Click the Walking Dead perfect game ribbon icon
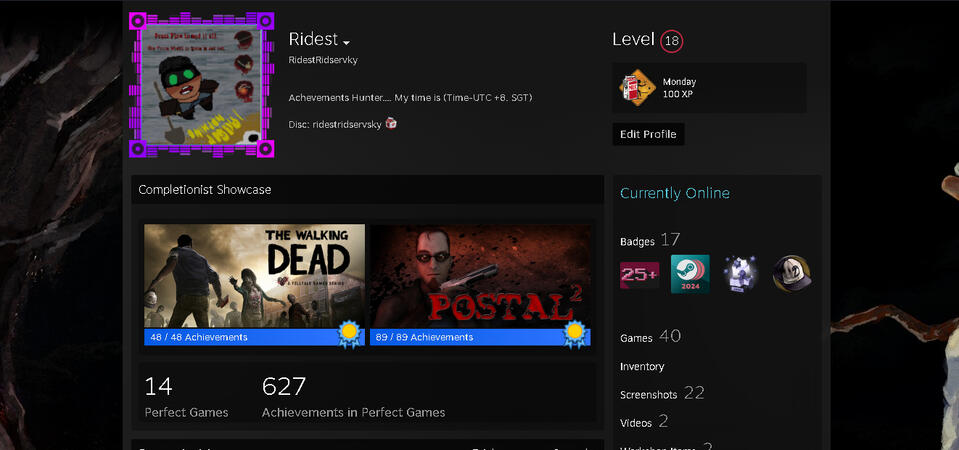 (349, 334)
